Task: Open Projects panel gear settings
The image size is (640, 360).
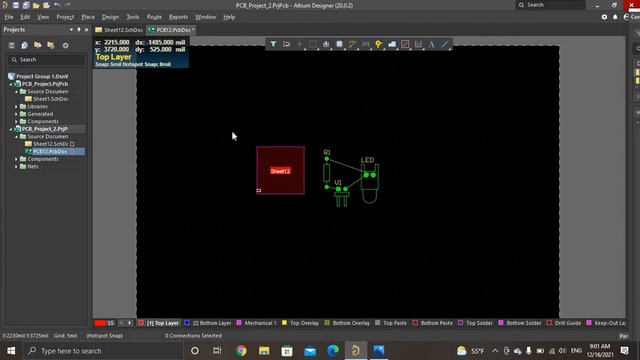Action: (x=65, y=45)
